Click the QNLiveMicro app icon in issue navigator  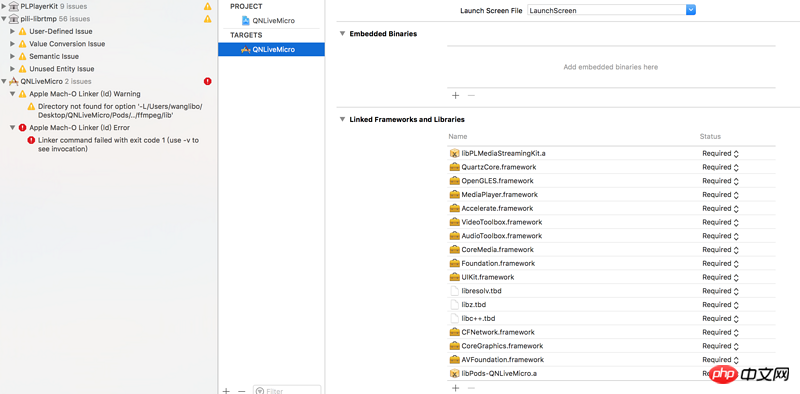[14, 81]
